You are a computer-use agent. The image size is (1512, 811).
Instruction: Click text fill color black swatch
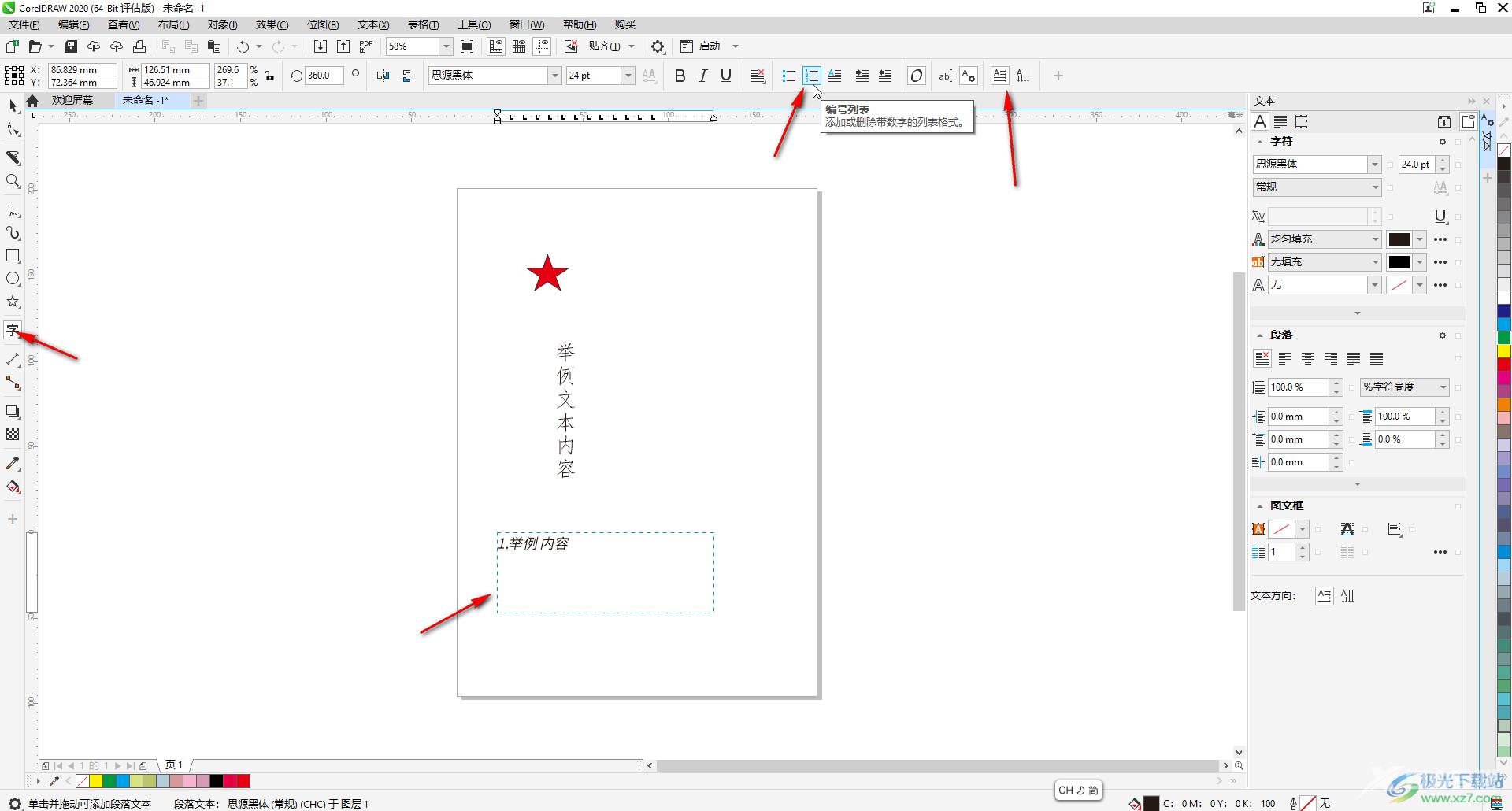click(1399, 239)
